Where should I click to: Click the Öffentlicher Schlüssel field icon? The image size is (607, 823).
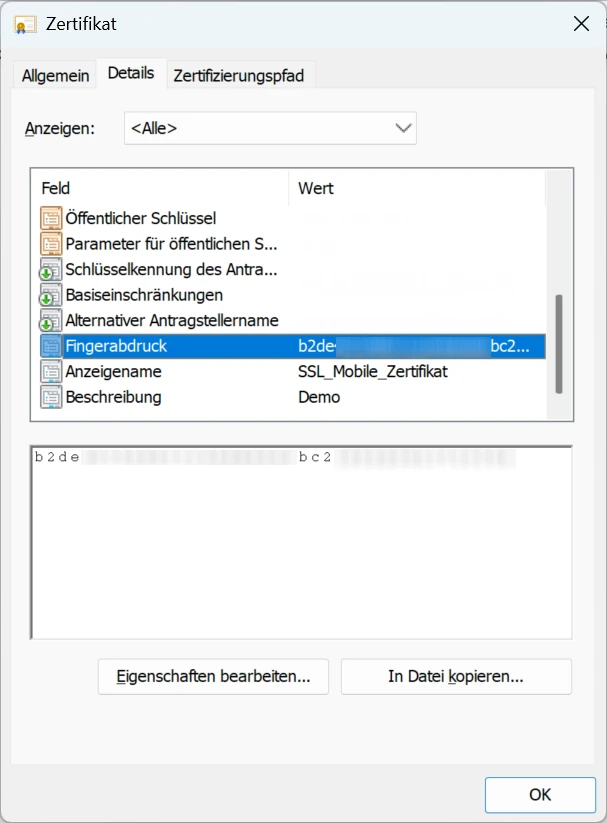(x=52, y=218)
